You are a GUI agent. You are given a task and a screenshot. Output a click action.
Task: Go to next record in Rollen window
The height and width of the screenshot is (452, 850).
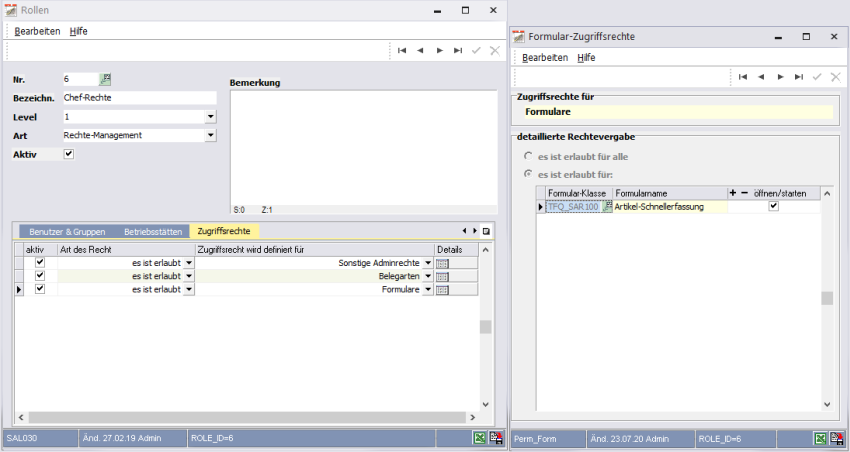pyautogui.click(x=439, y=50)
